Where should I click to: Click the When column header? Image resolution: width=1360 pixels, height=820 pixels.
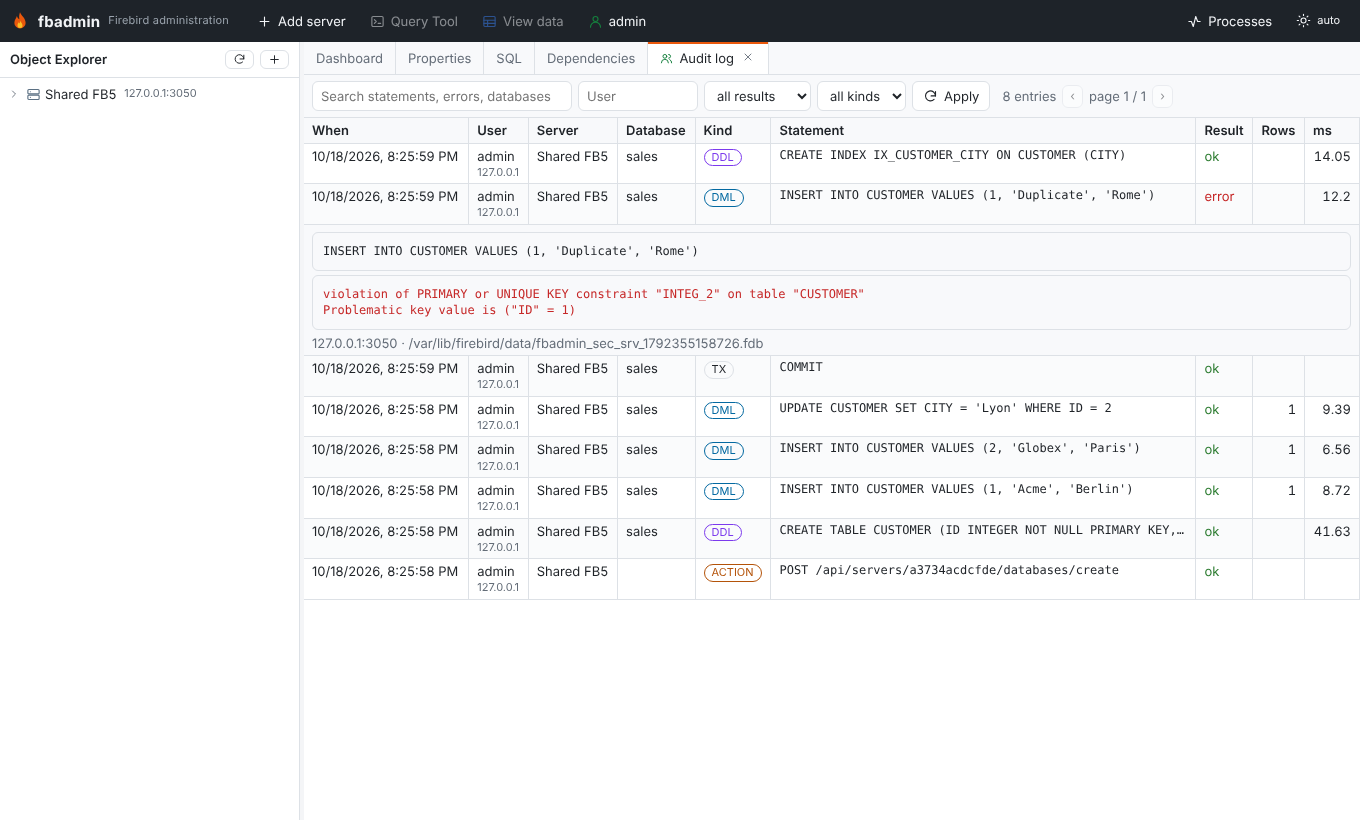(386, 130)
